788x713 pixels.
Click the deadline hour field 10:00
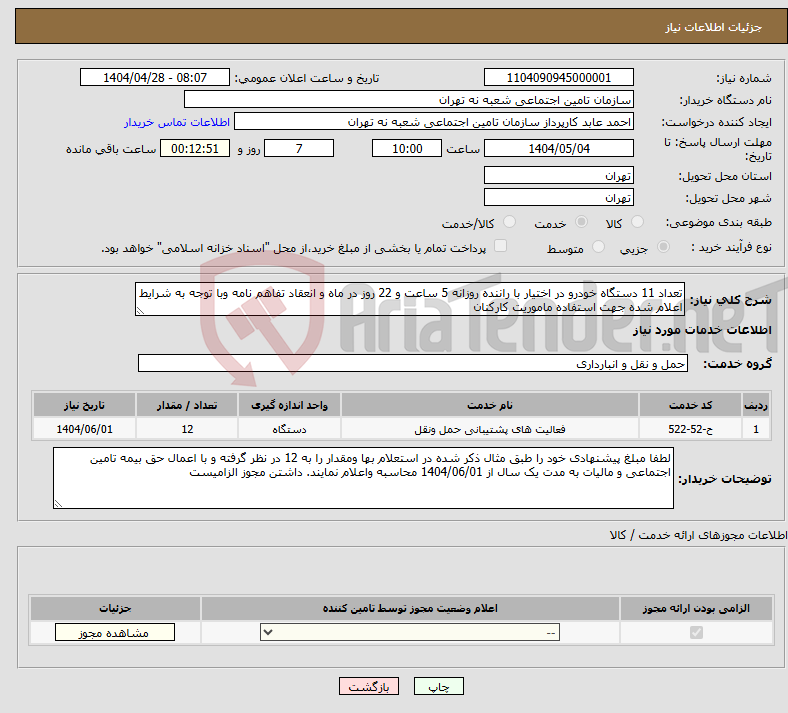click(407, 148)
